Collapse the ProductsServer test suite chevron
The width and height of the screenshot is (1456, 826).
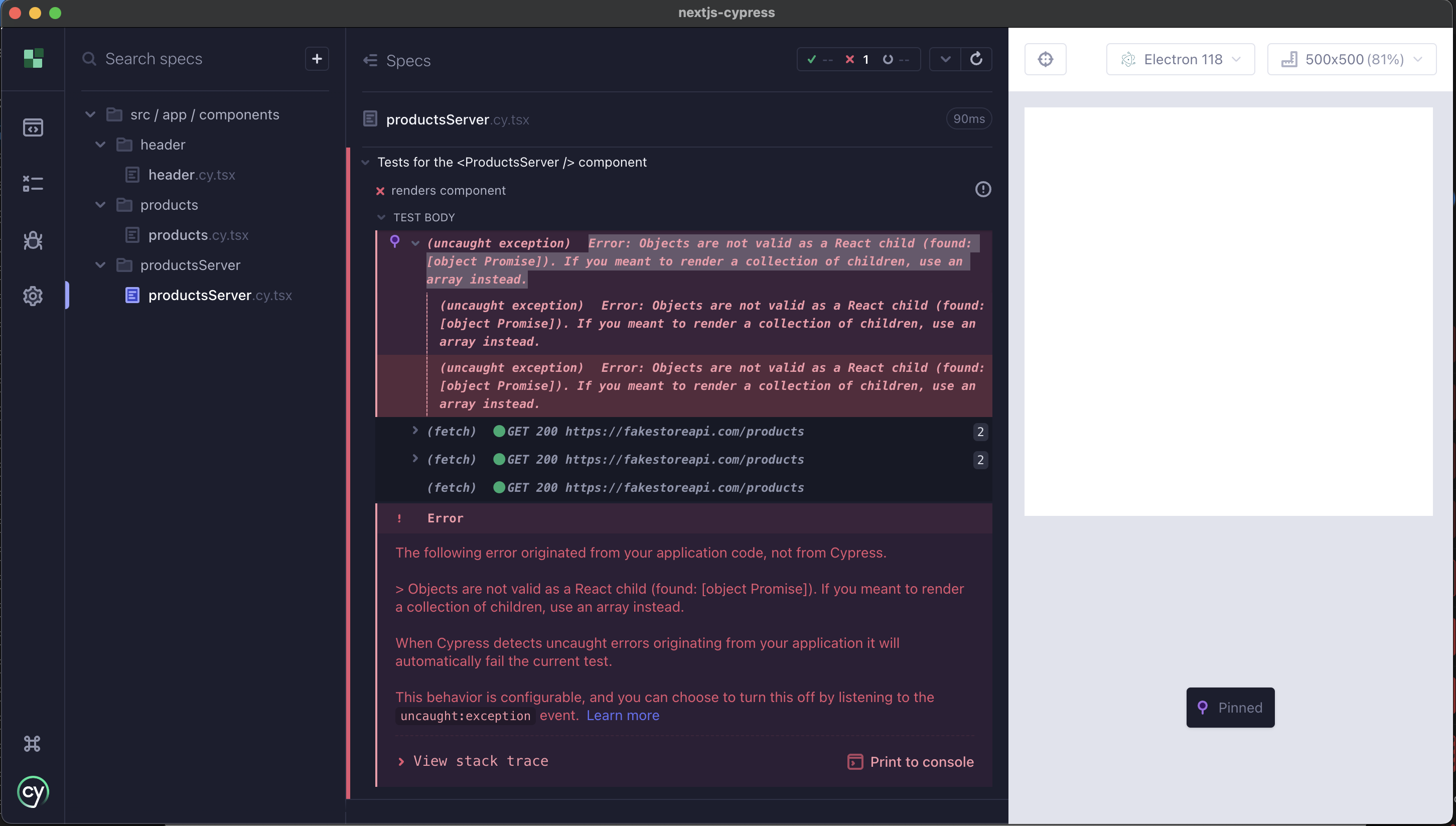pos(366,162)
